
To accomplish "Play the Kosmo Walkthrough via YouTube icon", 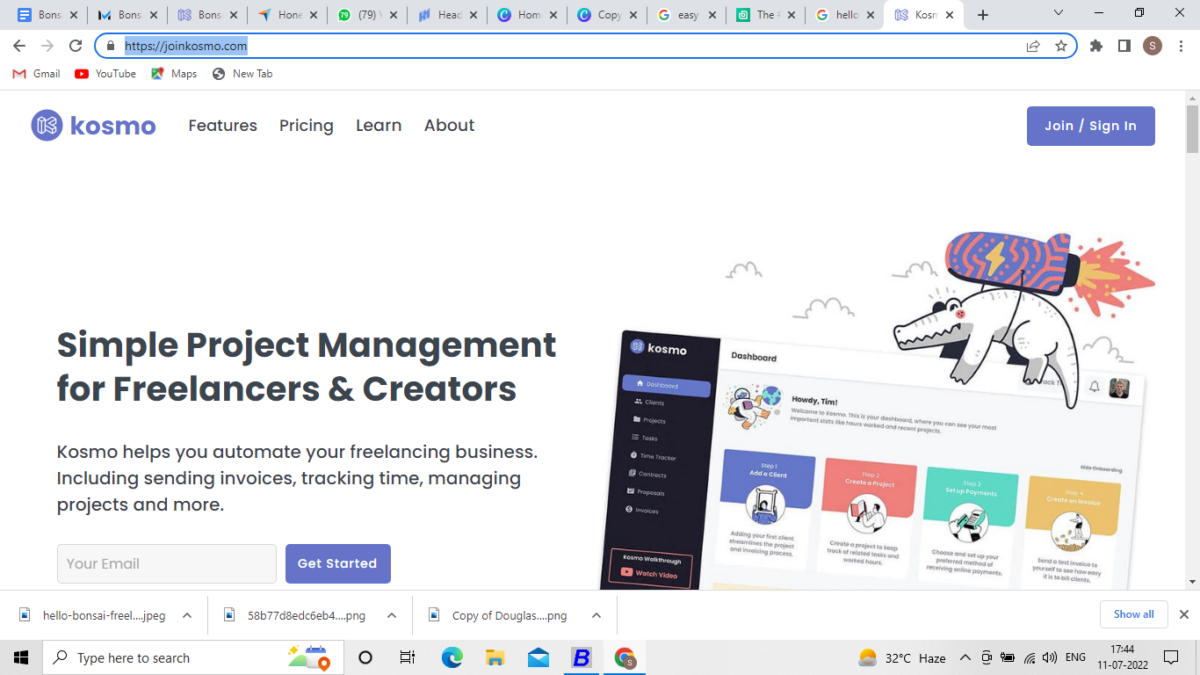I will click(626, 571).
